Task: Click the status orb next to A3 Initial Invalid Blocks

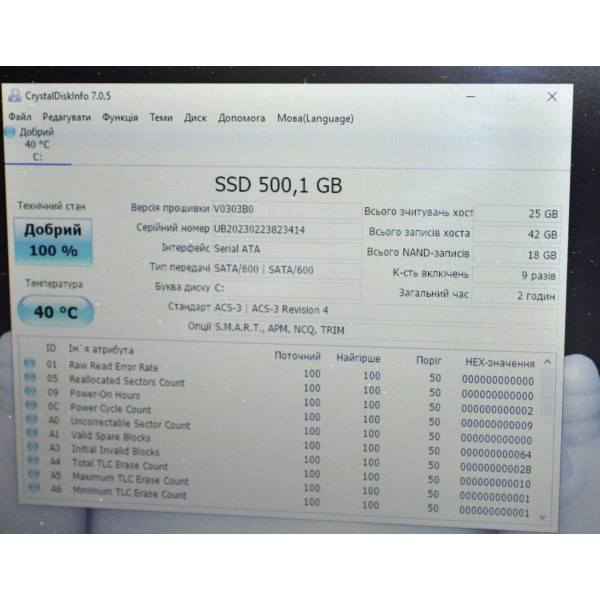Action: coord(33,447)
